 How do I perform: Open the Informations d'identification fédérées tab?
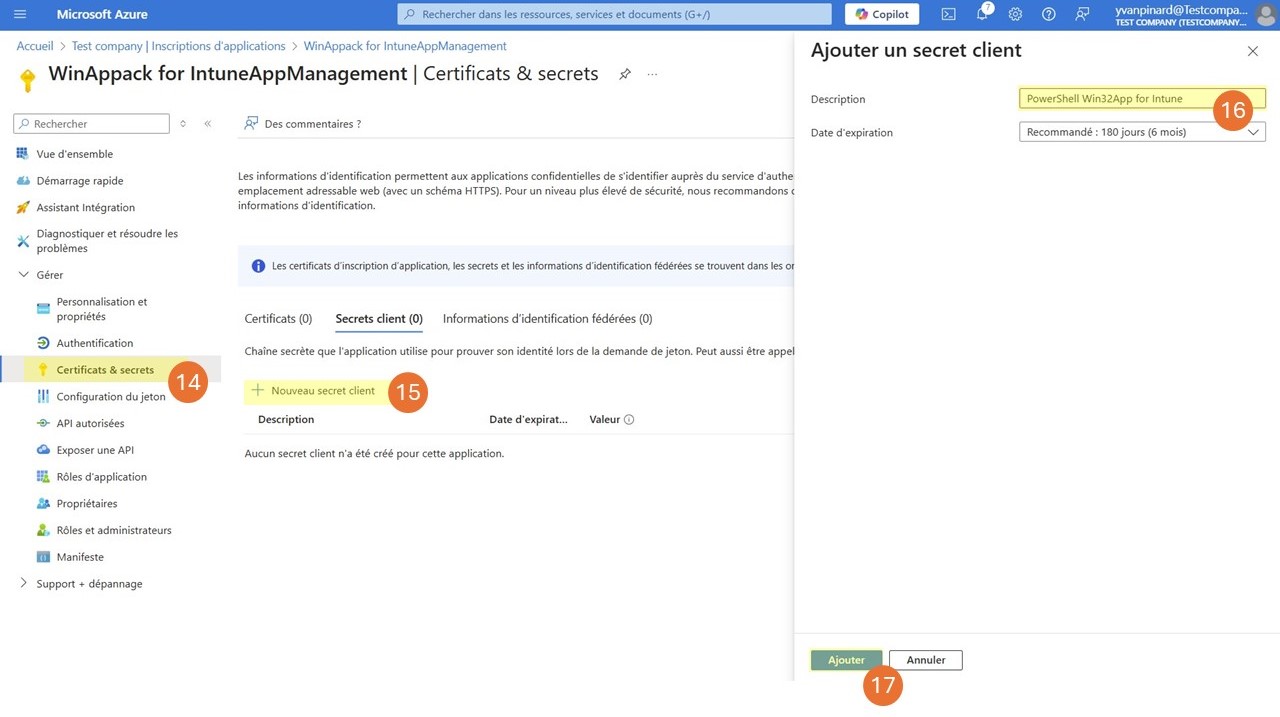[547, 318]
